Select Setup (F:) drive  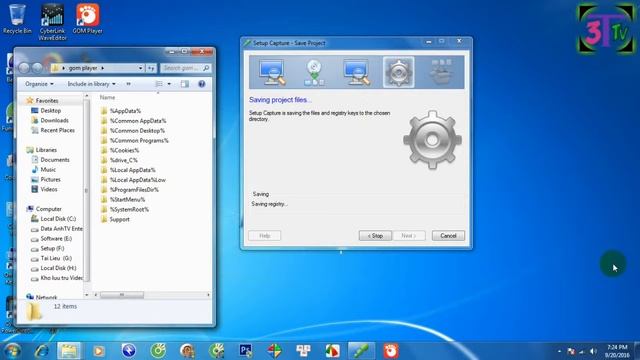click(52, 249)
